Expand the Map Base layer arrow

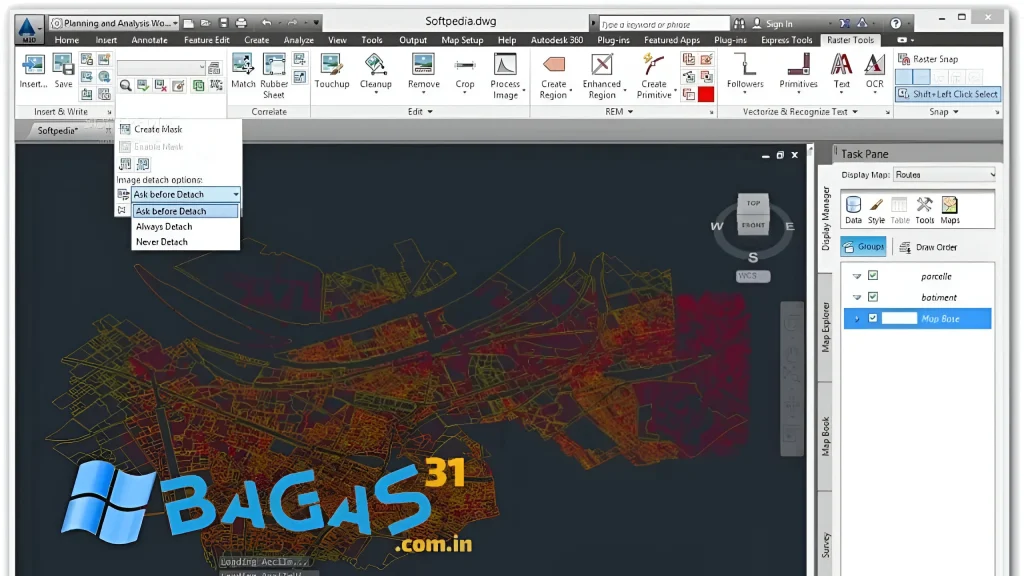click(857, 319)
